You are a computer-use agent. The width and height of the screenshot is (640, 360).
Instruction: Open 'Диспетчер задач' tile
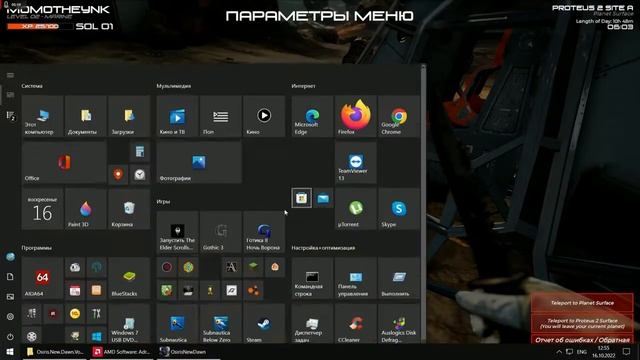(312, 324)
